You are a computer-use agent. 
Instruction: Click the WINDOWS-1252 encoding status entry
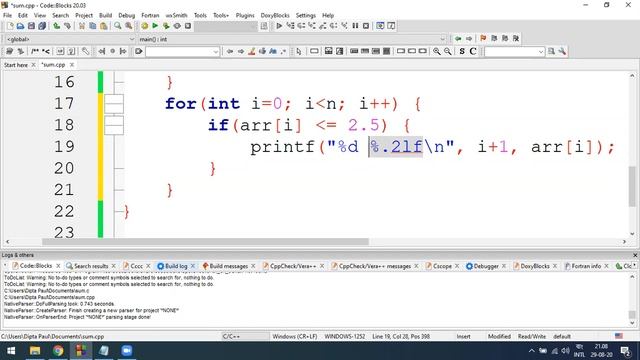(x=345, y=336)
